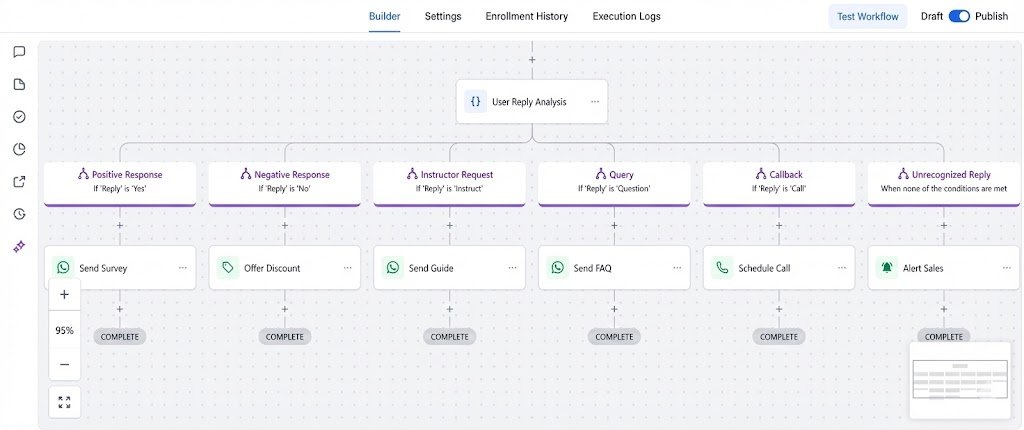The height and width of the screenshot is (430, 1024).
Task: Open the three-dot menu on Schedule Call
Action: coord(841,268)
